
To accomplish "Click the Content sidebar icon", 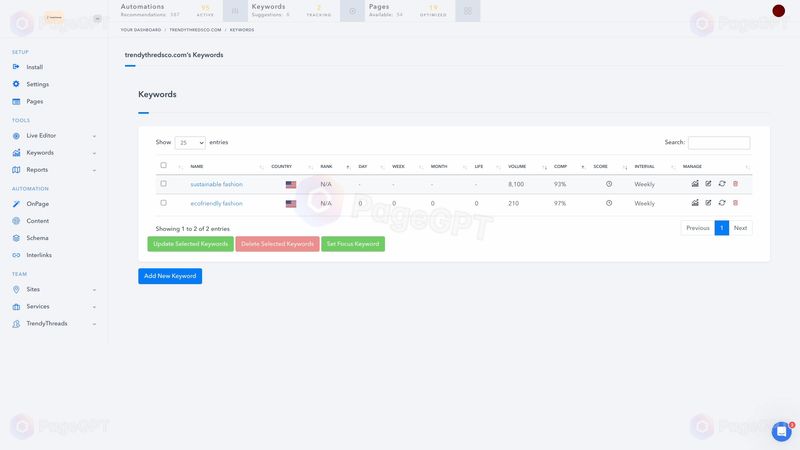I will point(16,221).
